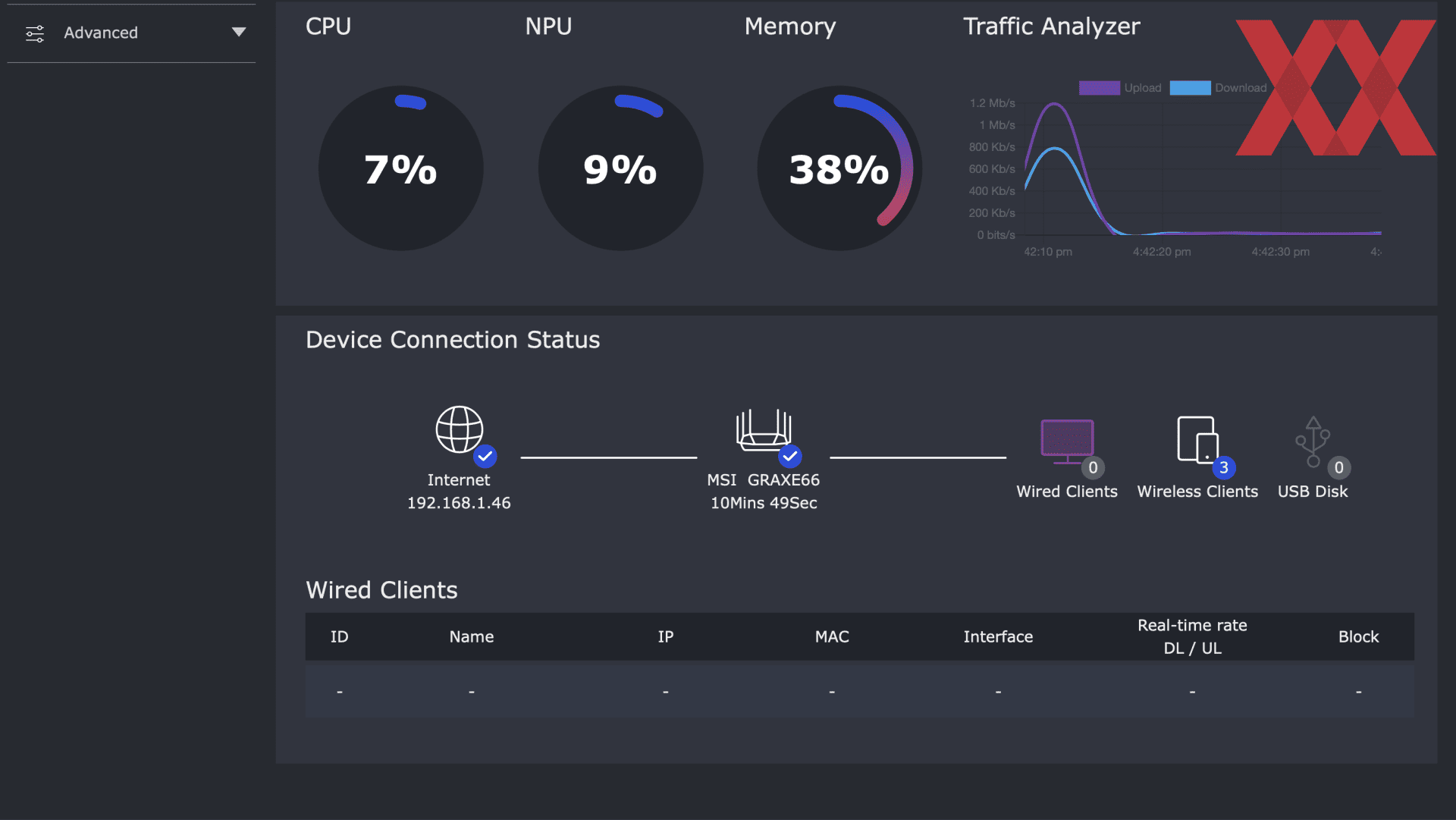Click the Internet label under globe
This screenshot has height=820, width=1456.
tap(458, 480)
